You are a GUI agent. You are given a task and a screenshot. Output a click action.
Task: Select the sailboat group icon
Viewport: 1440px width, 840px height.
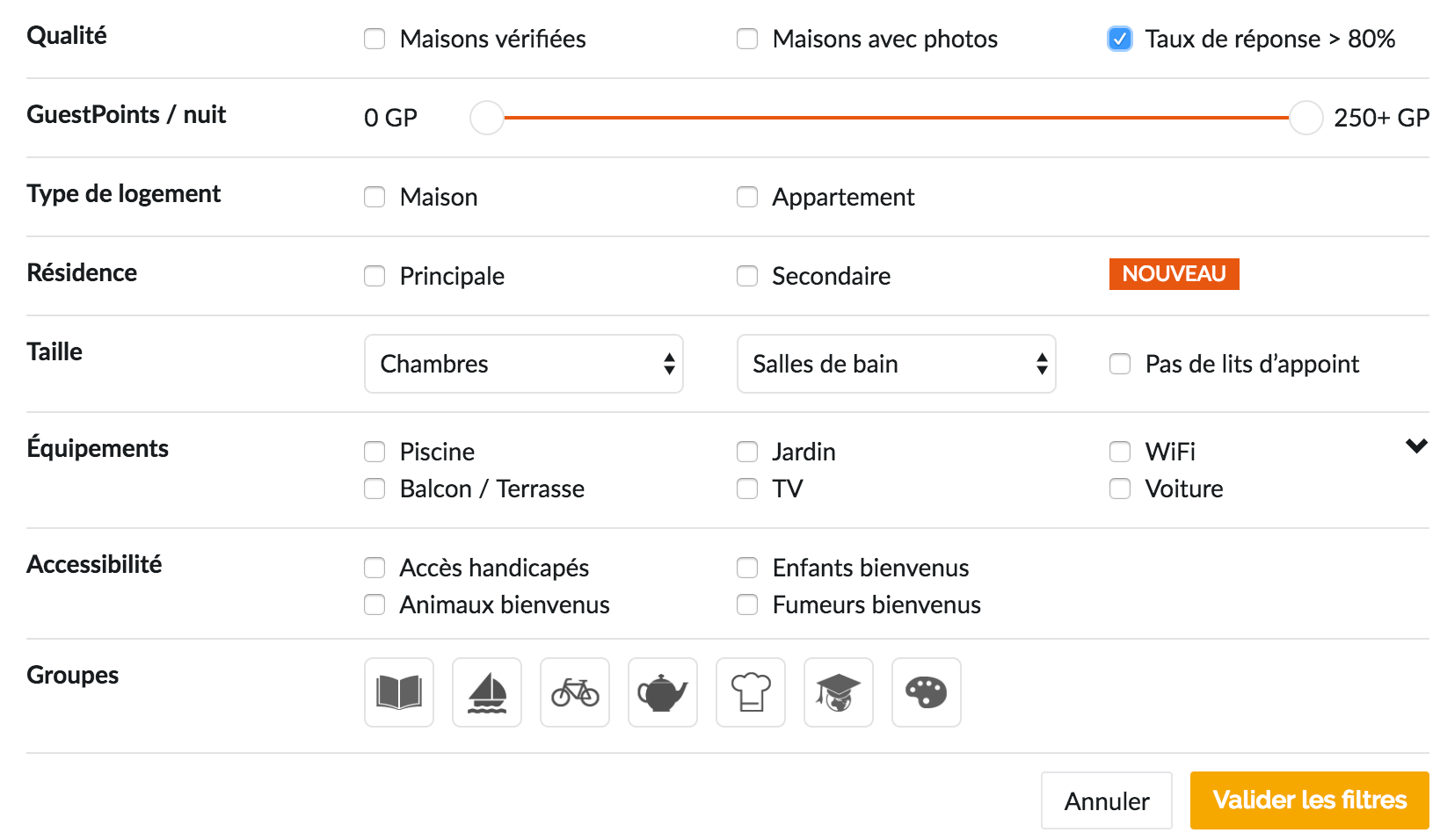tap(487, 692)
